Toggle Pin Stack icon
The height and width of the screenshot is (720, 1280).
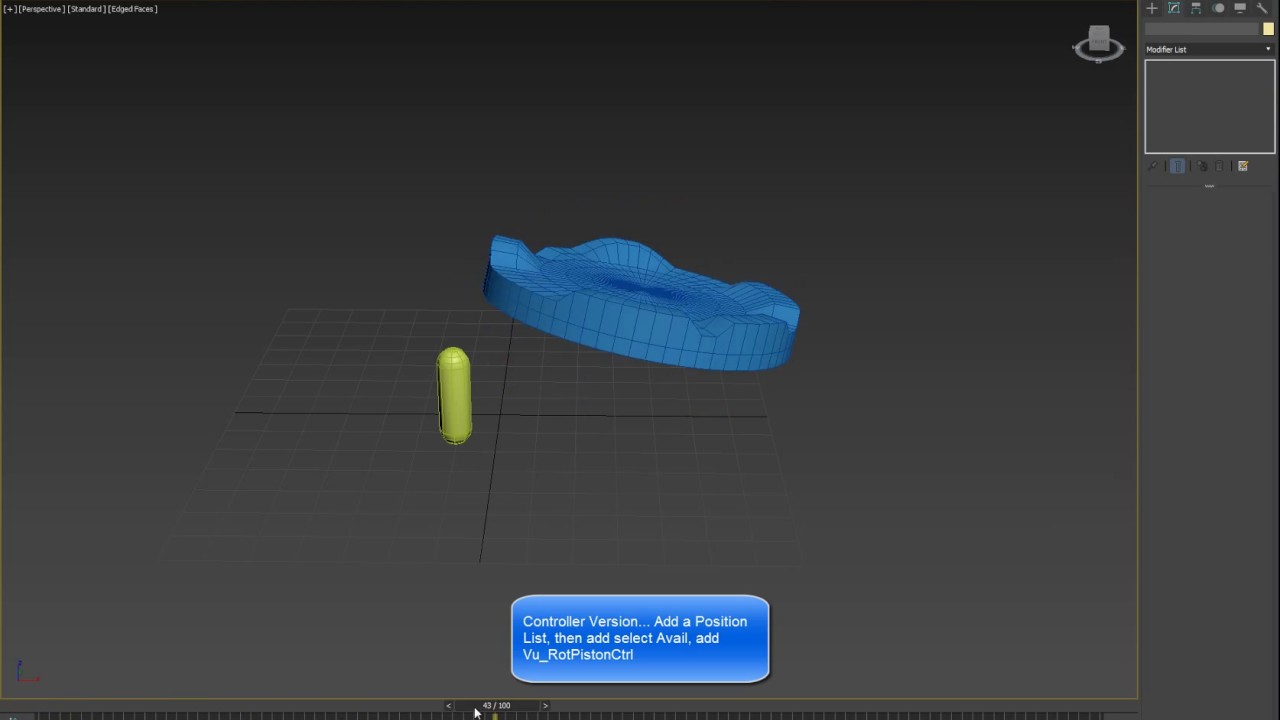point(1153,166)
